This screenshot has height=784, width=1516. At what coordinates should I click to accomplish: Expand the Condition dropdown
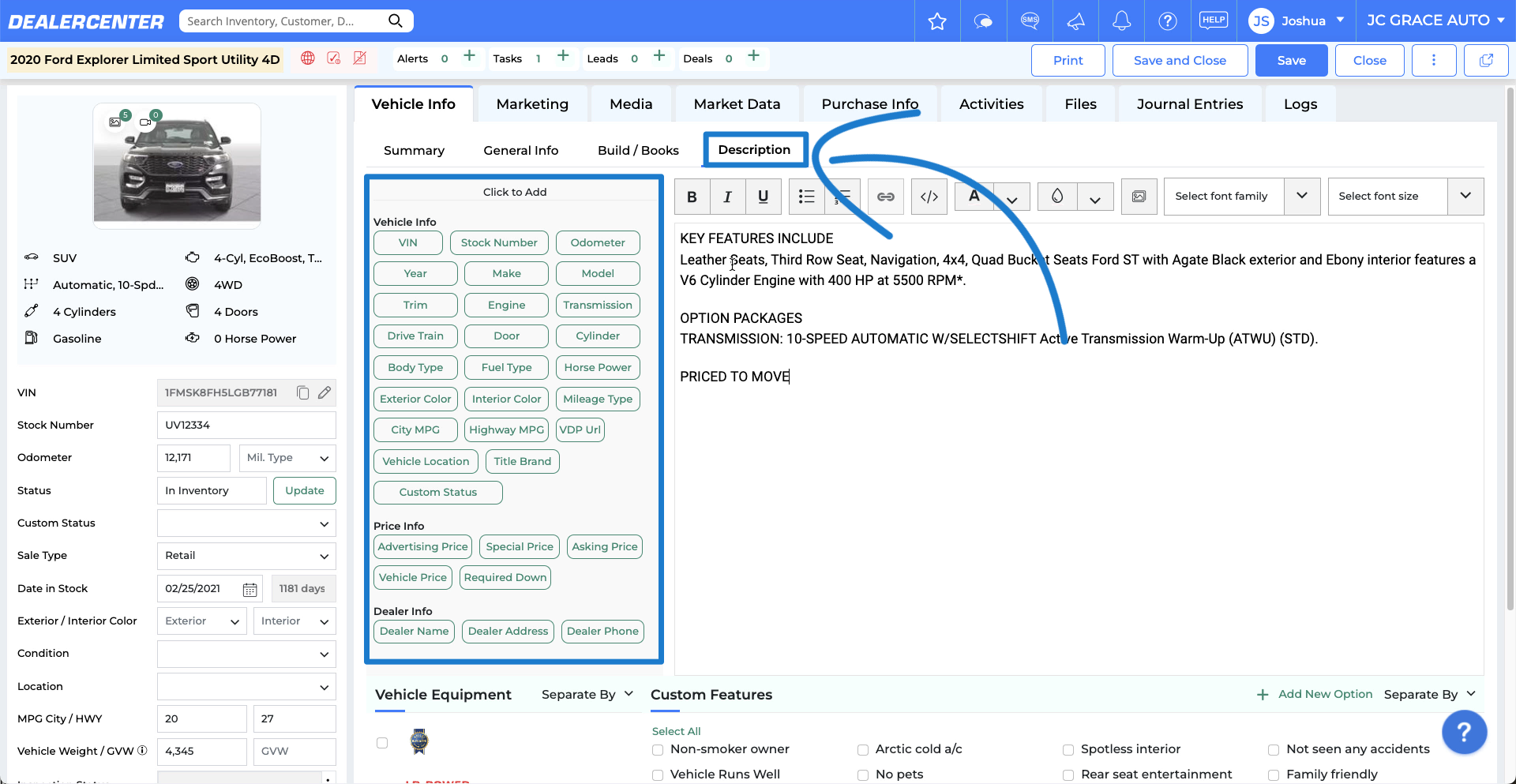click(x=246, y=654)
